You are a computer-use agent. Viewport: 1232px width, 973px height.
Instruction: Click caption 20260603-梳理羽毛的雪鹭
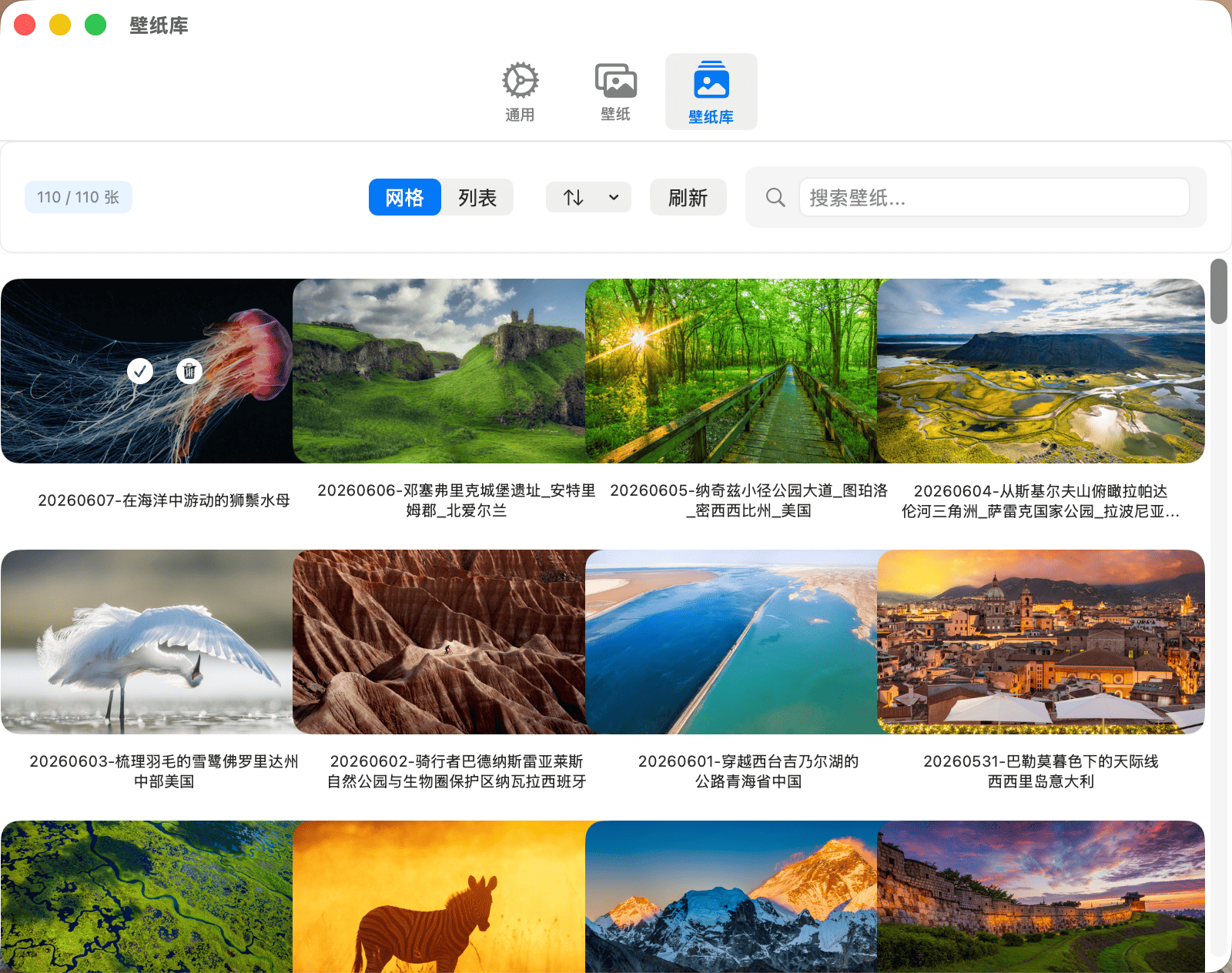164,771
